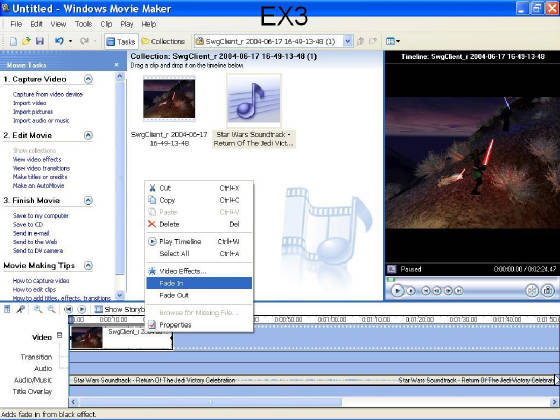Open the Tools menu
The image size is (560, 420).
[x=83, y=24]
